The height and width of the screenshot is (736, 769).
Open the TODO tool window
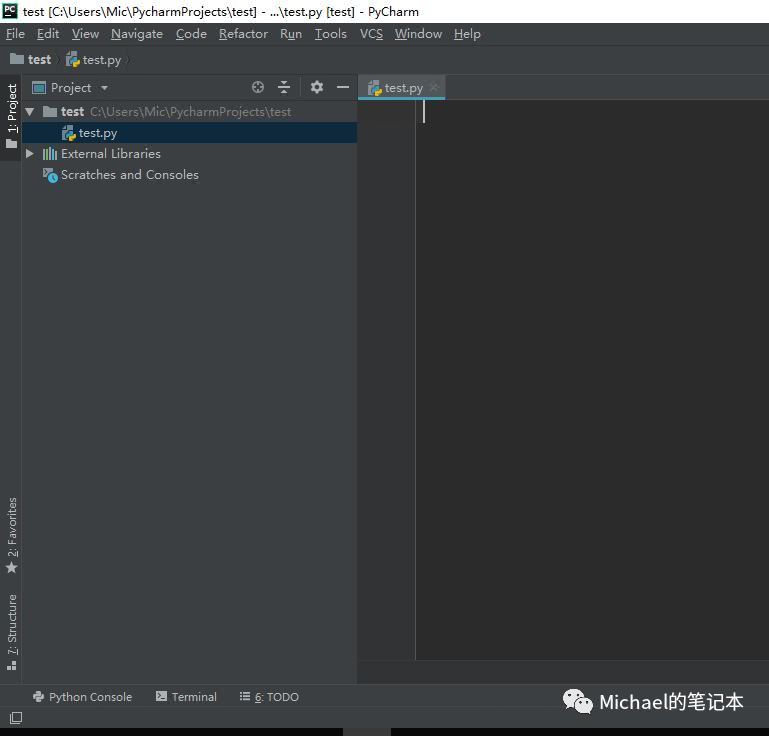(269, 697)
